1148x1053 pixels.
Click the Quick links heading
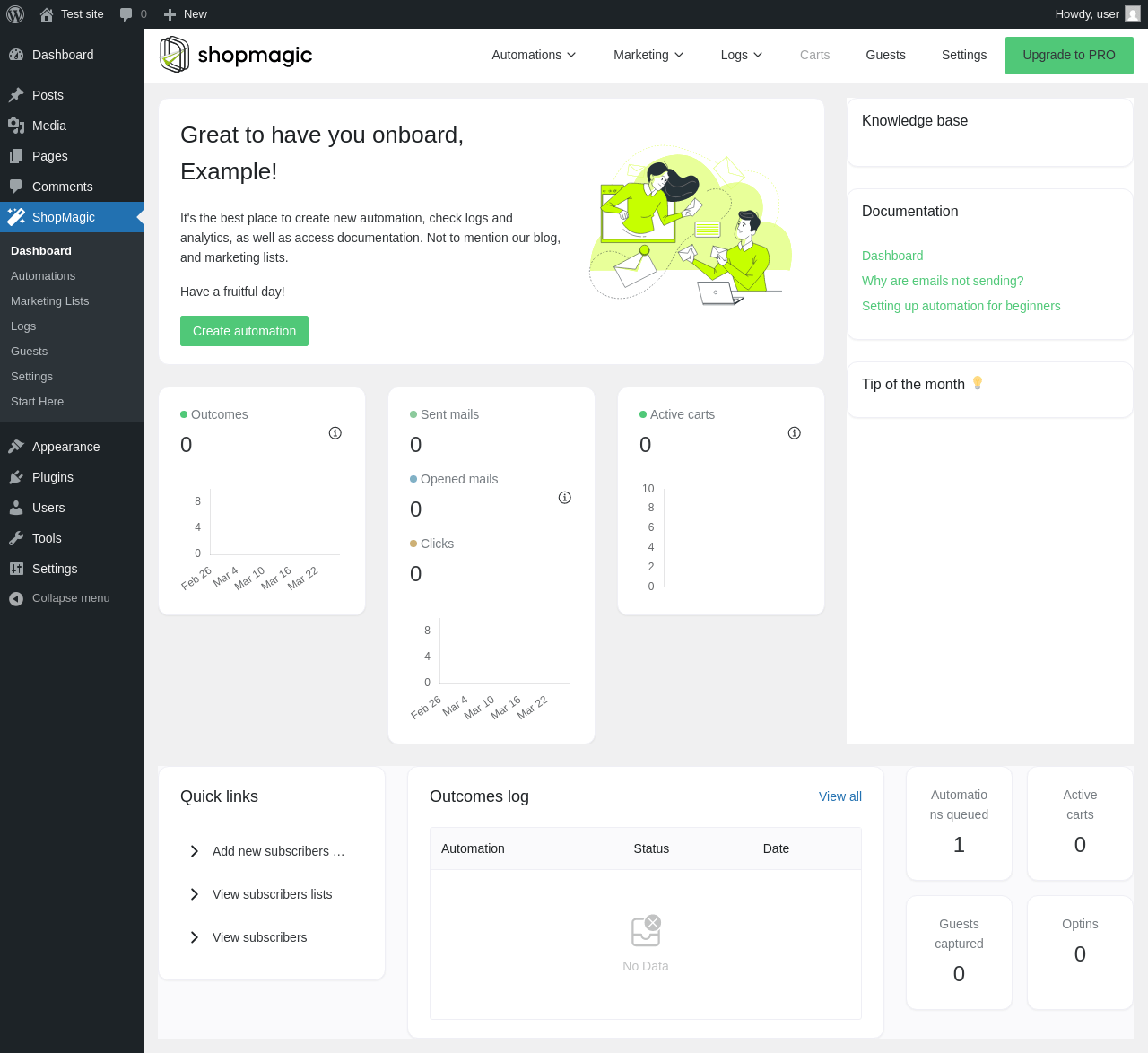pyautogui.click(x=219, y=796)
